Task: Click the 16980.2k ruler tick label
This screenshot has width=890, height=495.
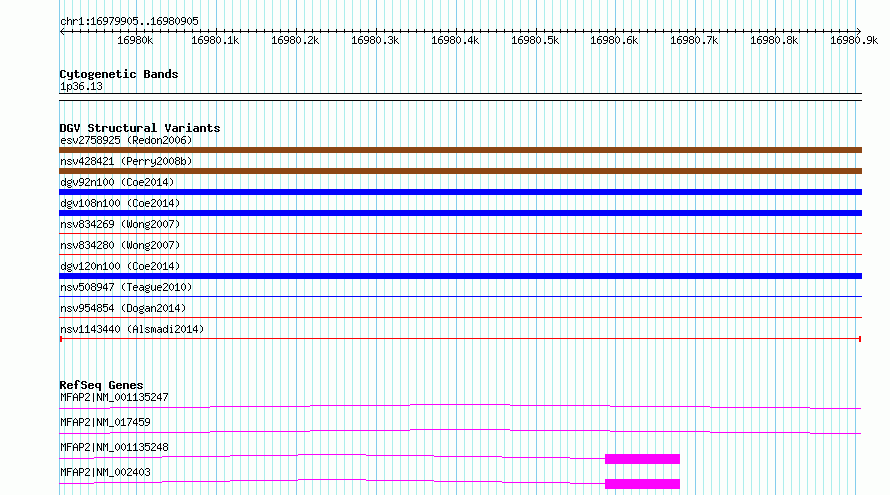Action: [295, 40]
